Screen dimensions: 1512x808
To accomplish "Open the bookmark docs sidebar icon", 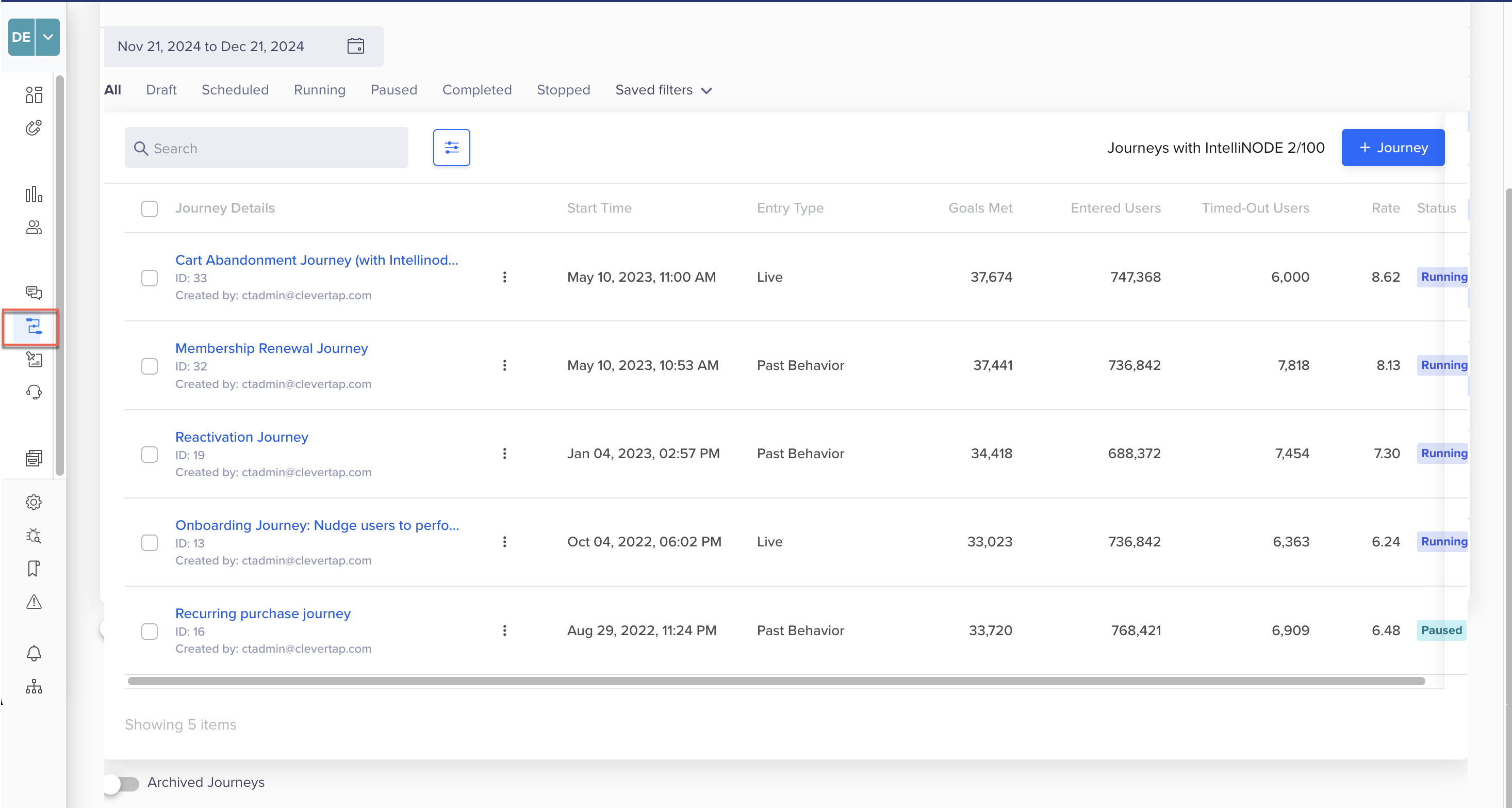I will pos(34,569).
